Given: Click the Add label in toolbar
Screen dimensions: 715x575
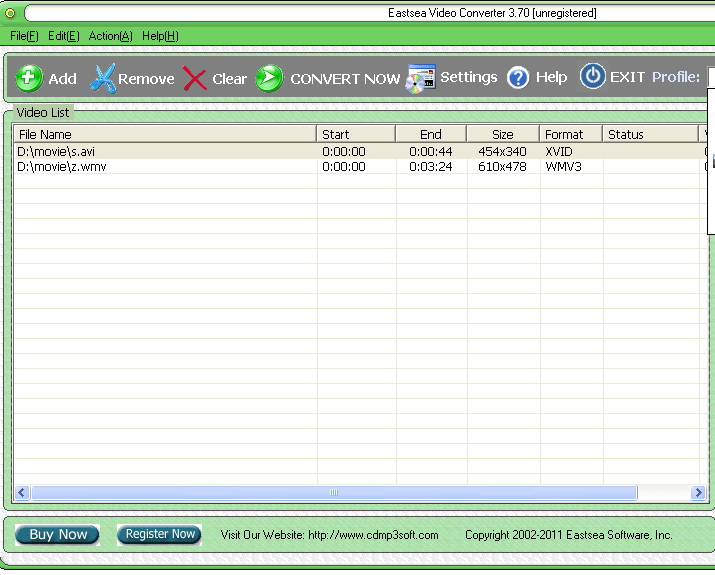Looking at the screenshot, I should coord(62,79).
